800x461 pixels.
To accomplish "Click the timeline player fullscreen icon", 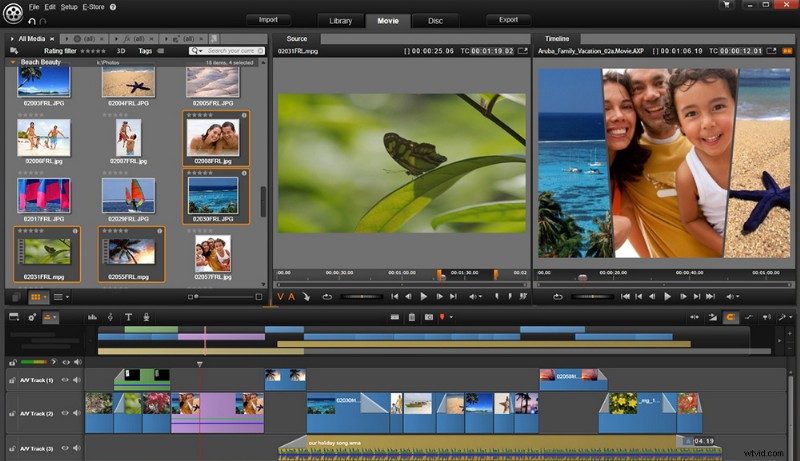I will (771, 51).
